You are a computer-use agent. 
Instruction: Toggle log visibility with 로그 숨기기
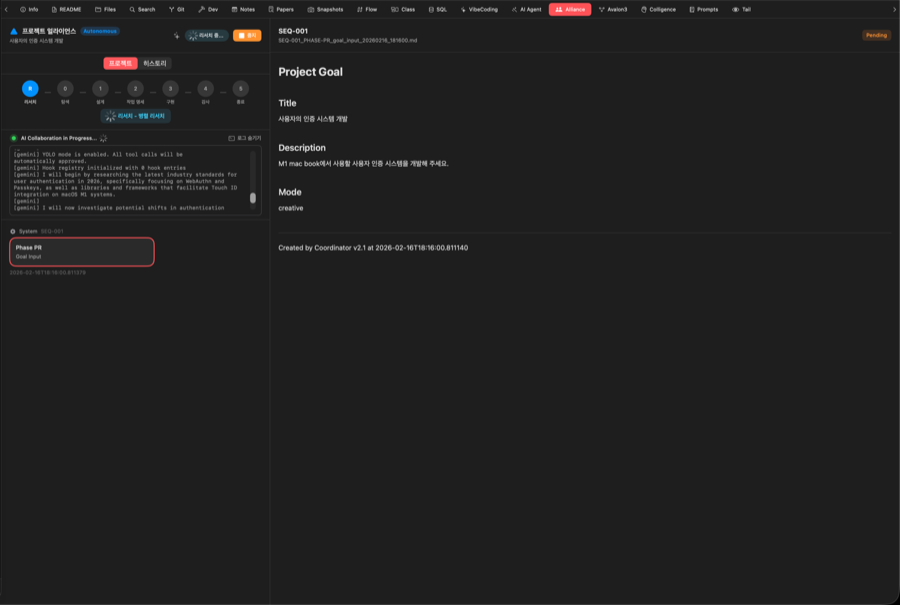(x=245, y=138)
